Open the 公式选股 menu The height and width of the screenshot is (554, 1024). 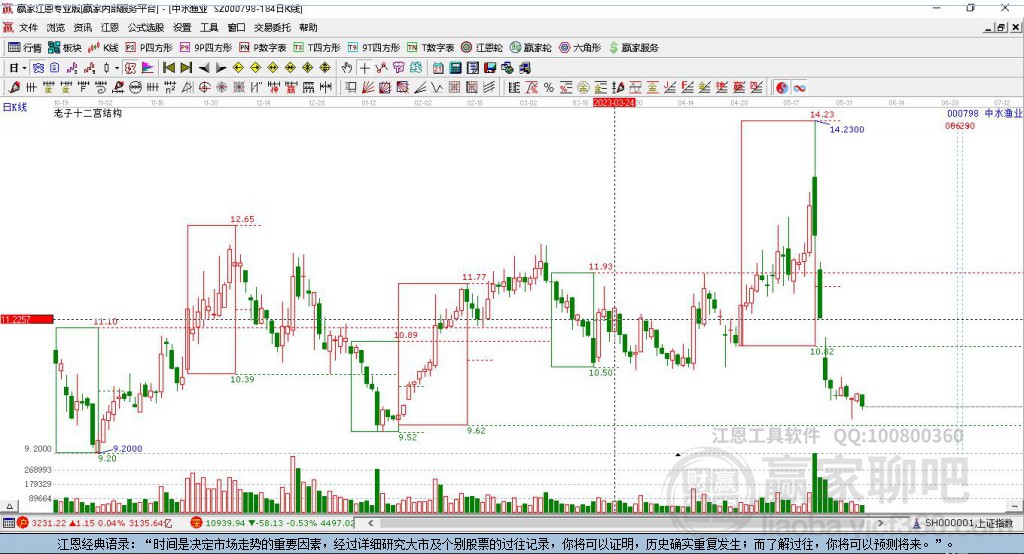(x=146, y=27)
